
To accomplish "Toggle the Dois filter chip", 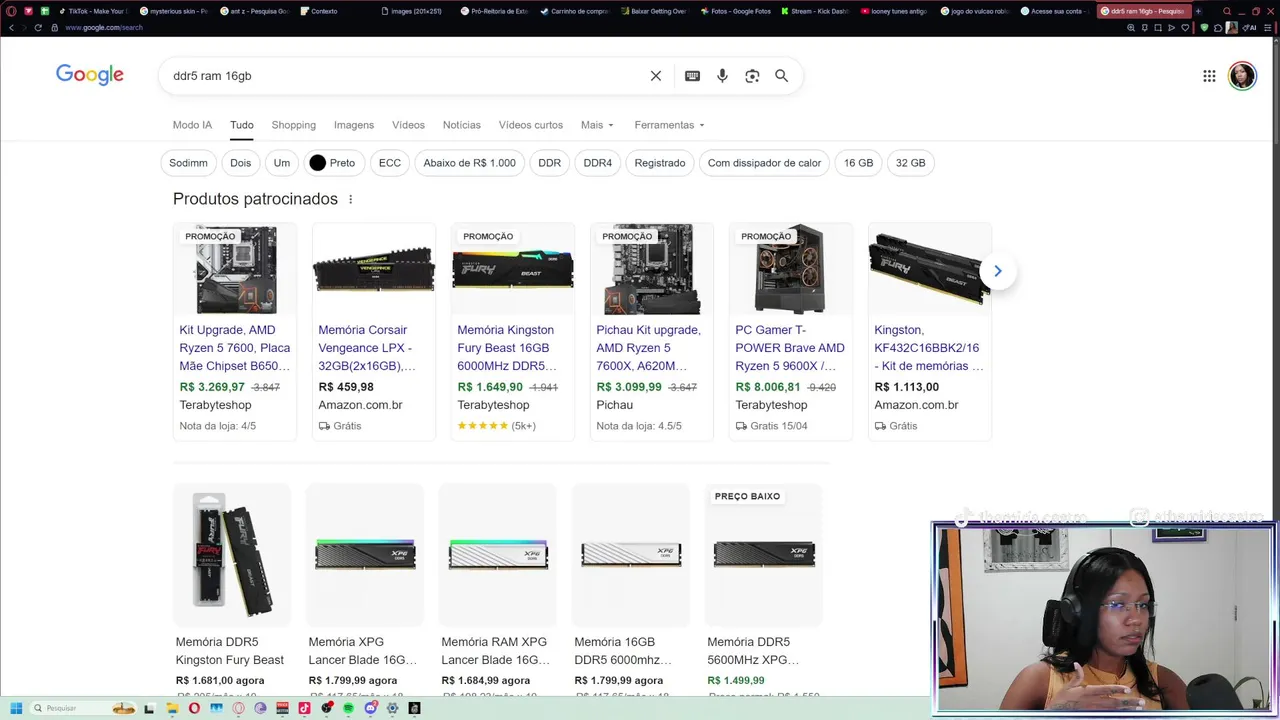I will 241,163.
